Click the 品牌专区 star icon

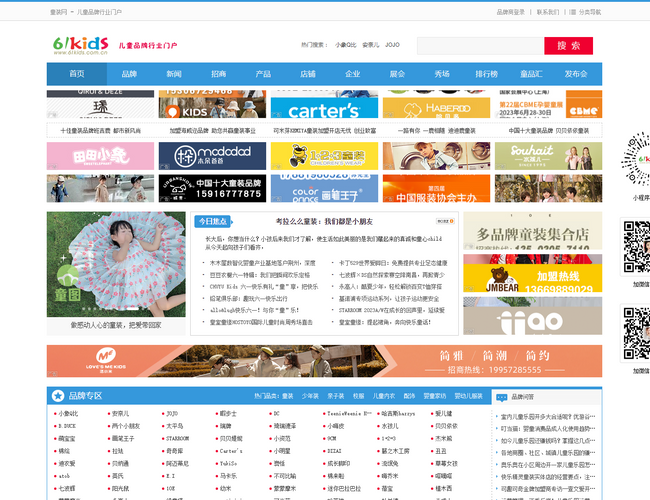pos(58,396)
